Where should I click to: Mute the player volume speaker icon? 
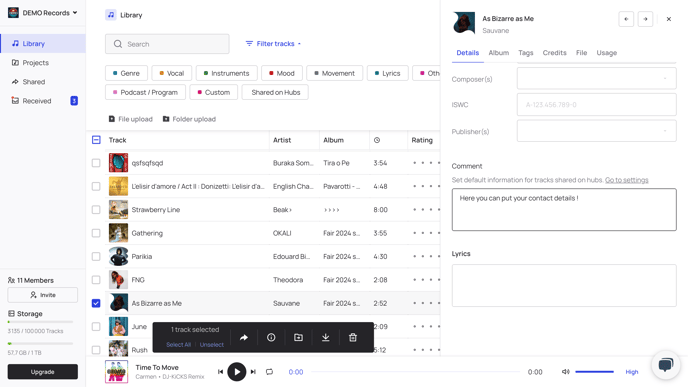pos(566,372)
